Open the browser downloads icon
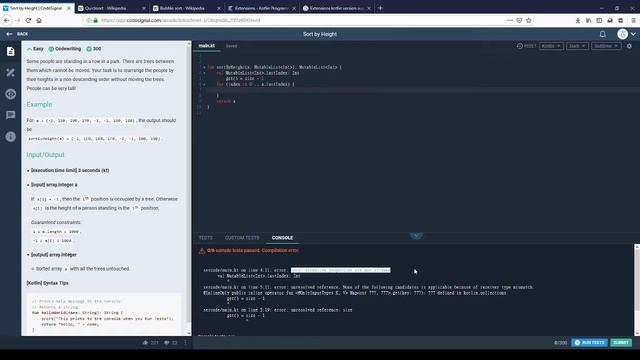The image size is (640, 360). click(x=578, y=20)
